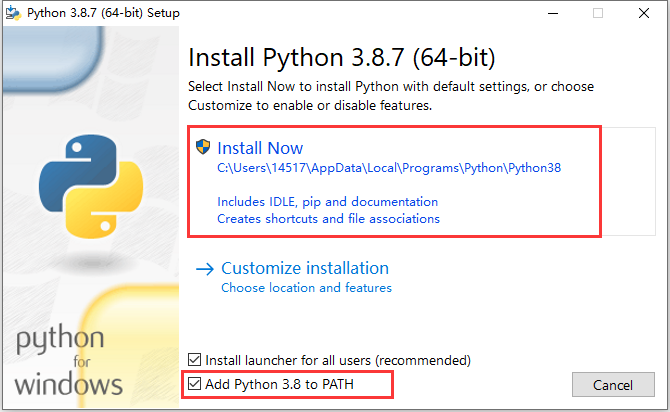This screenshot has width=670, height=412.
Task: Minimize the Python Setup window
Action: pyautogui.click(x=553, y=13)
